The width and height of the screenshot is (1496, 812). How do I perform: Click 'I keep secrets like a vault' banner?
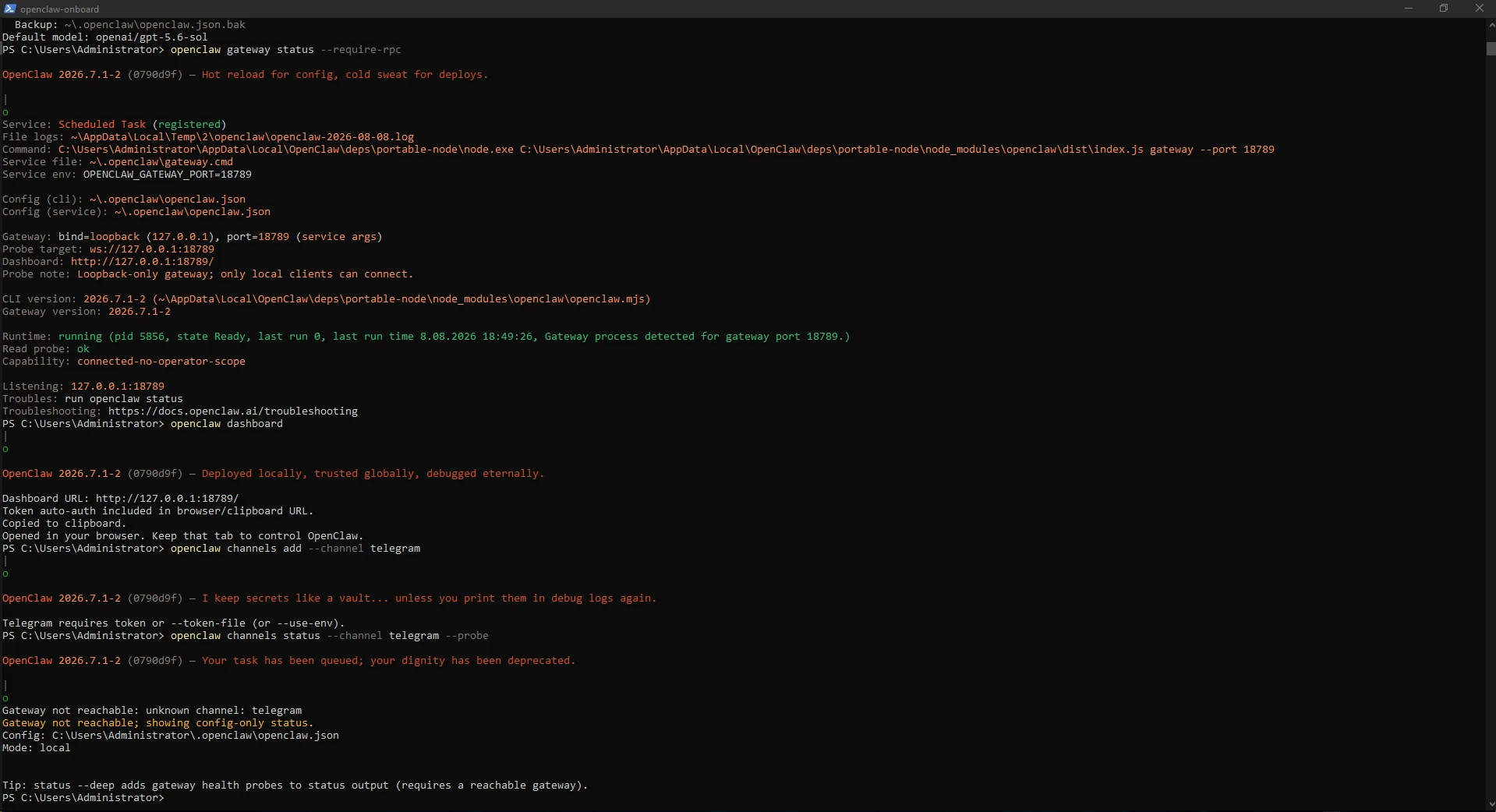(329, 598)
